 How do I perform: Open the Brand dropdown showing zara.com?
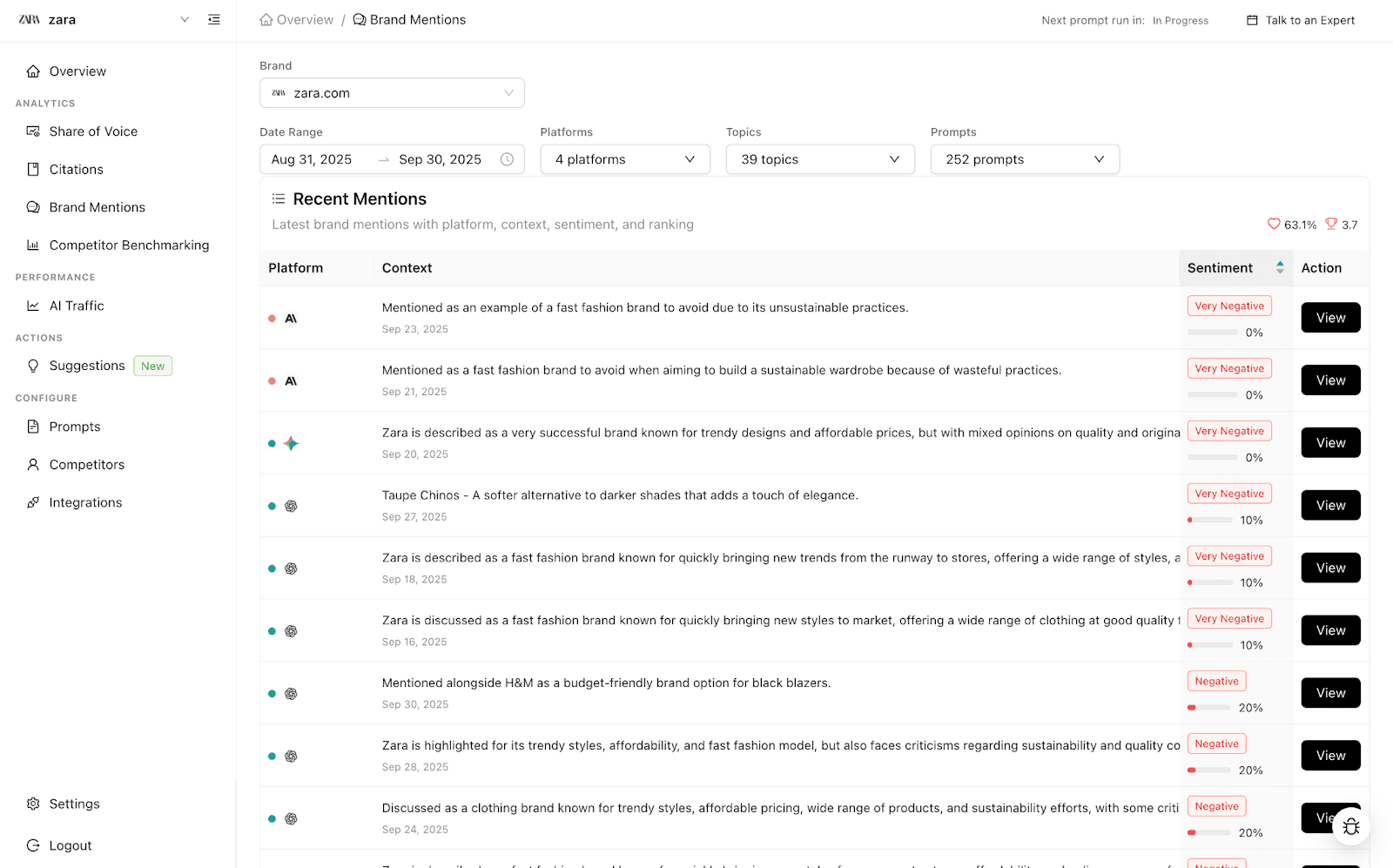click(x=392, y=93)
